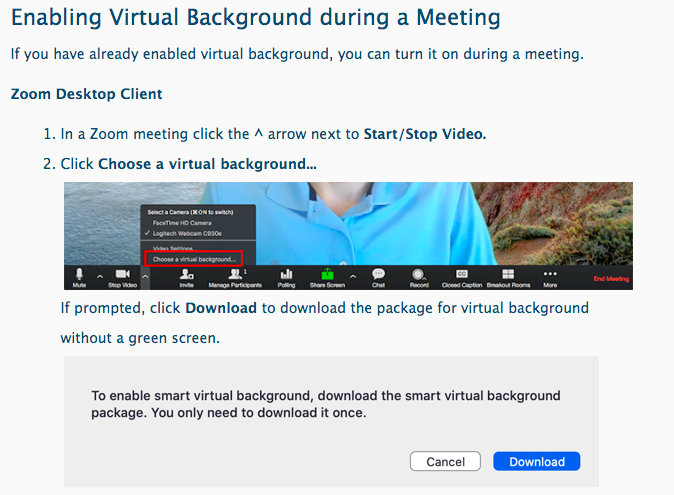Expand the arrow next to Share Screen

click(x=351, y=275)
